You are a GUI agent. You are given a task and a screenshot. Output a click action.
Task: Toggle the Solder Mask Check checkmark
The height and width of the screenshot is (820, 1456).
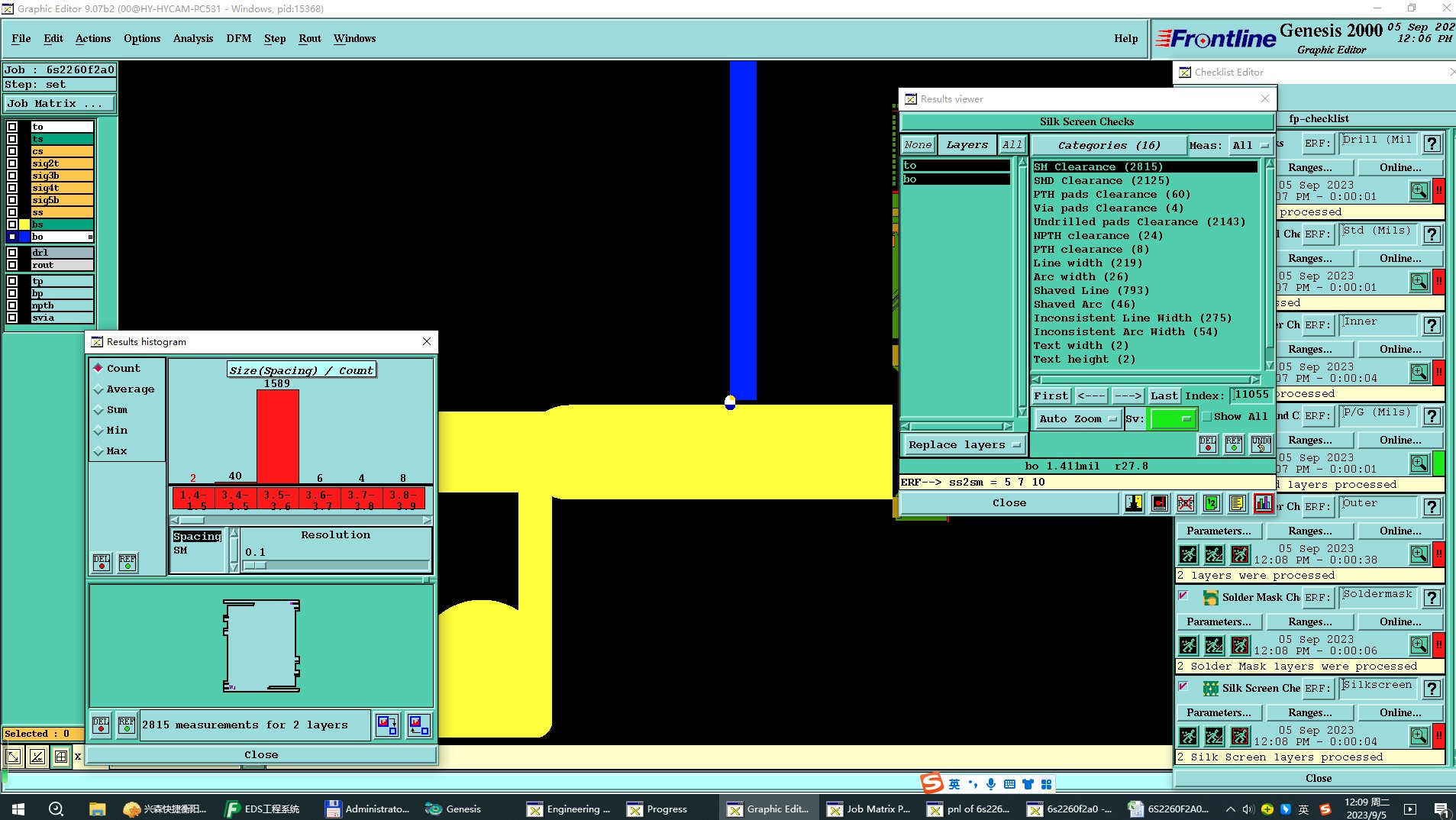pos(1183,596)
